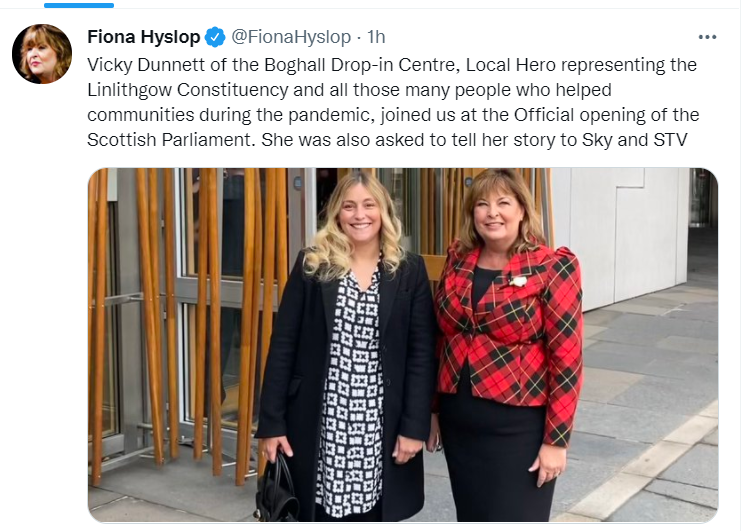Viewport: 742px width, 531px height.
Task: Open the tweet via the 1h timestamp
Action: 376,37
